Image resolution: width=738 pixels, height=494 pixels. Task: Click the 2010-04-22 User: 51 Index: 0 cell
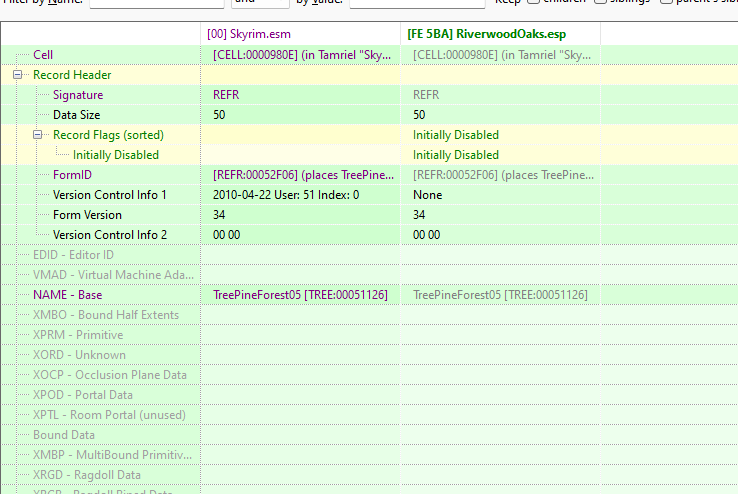click(x=301, y=195)
